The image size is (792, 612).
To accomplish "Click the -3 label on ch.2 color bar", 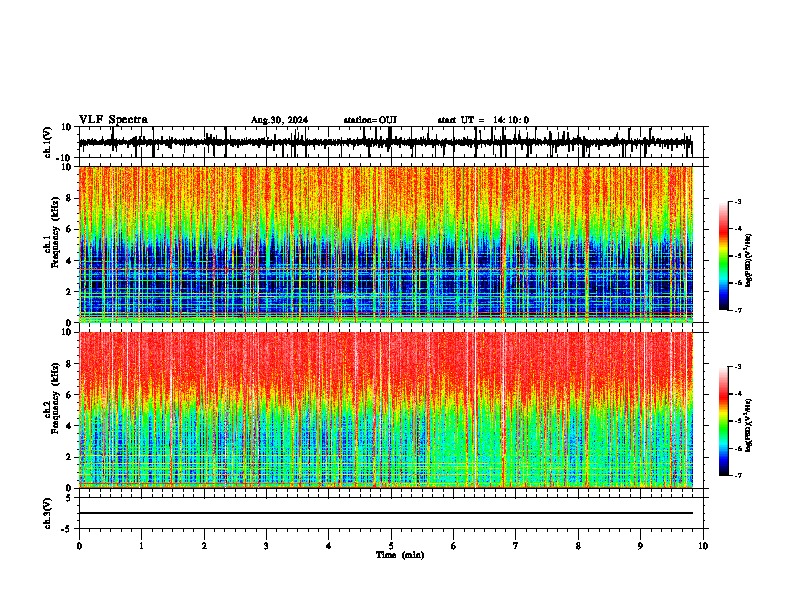I will point(738,367).
